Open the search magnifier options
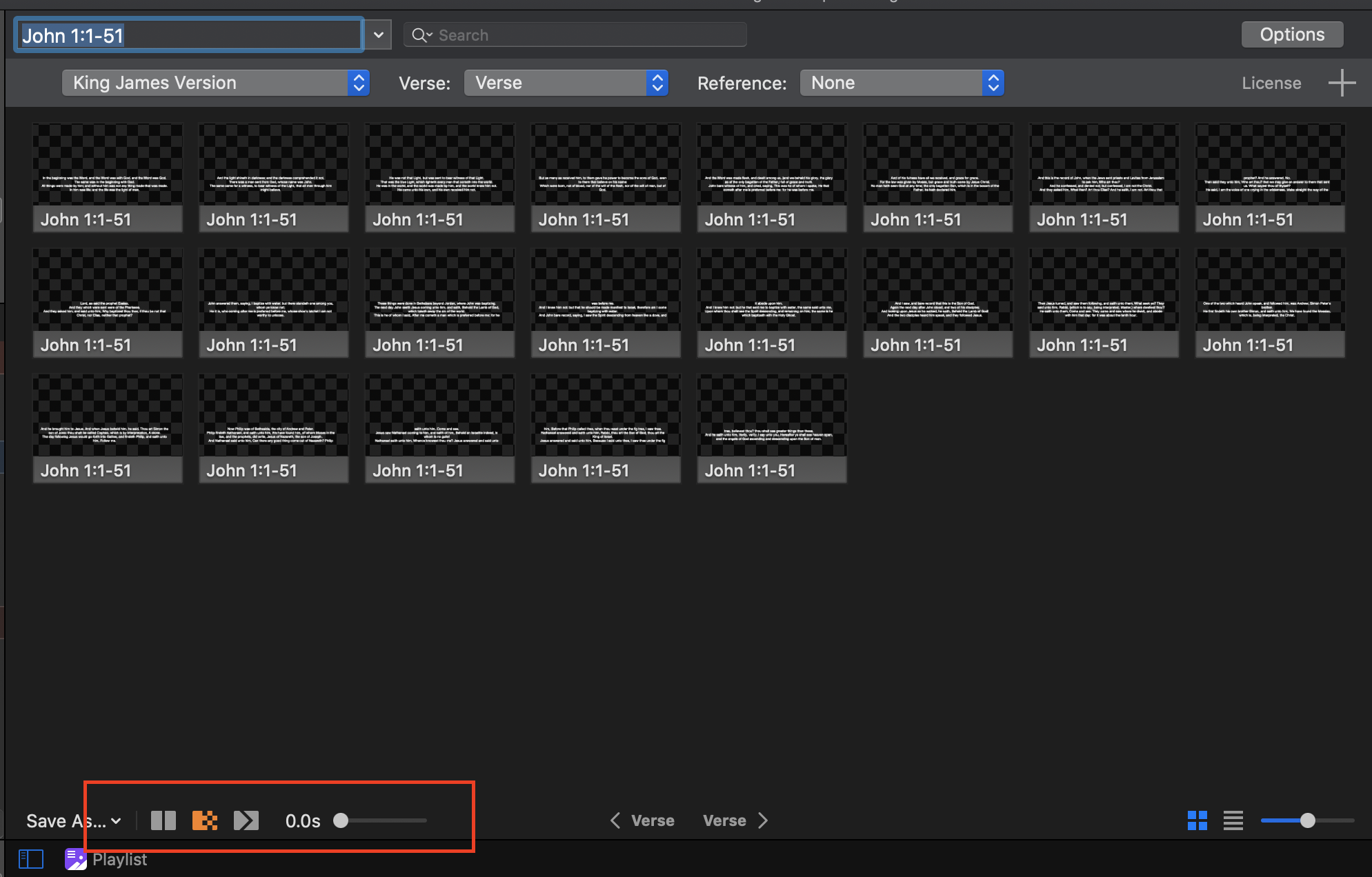 pyautogui.click(x=421, y=35)
